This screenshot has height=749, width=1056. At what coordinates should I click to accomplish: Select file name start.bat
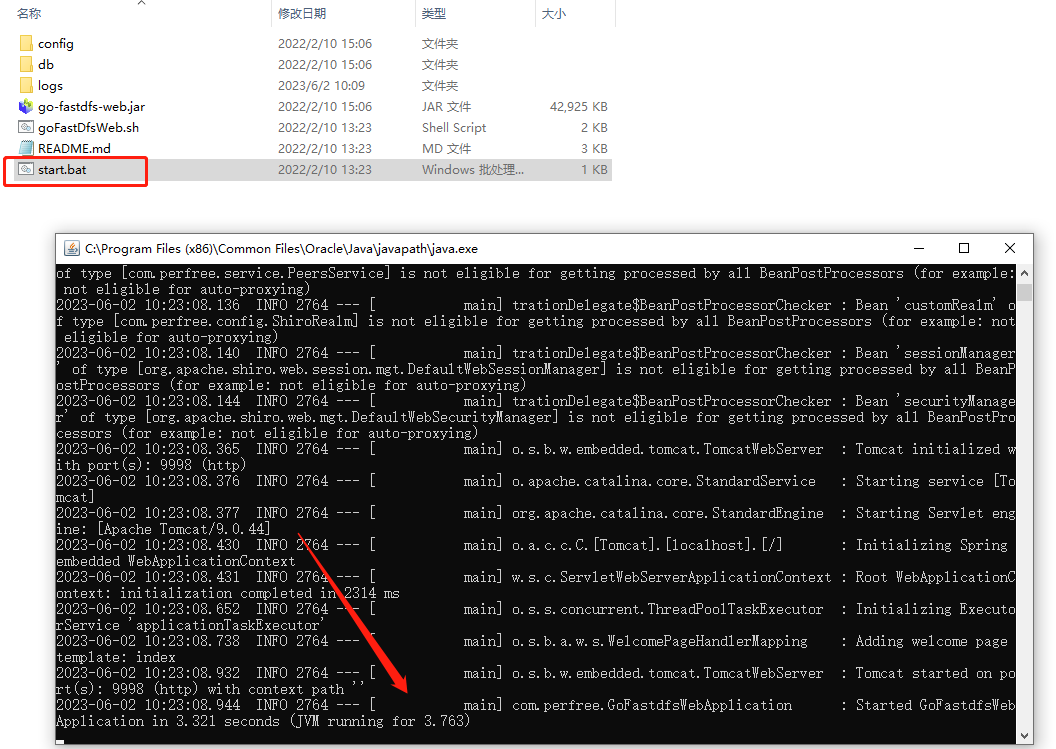[x=62, y=169]
